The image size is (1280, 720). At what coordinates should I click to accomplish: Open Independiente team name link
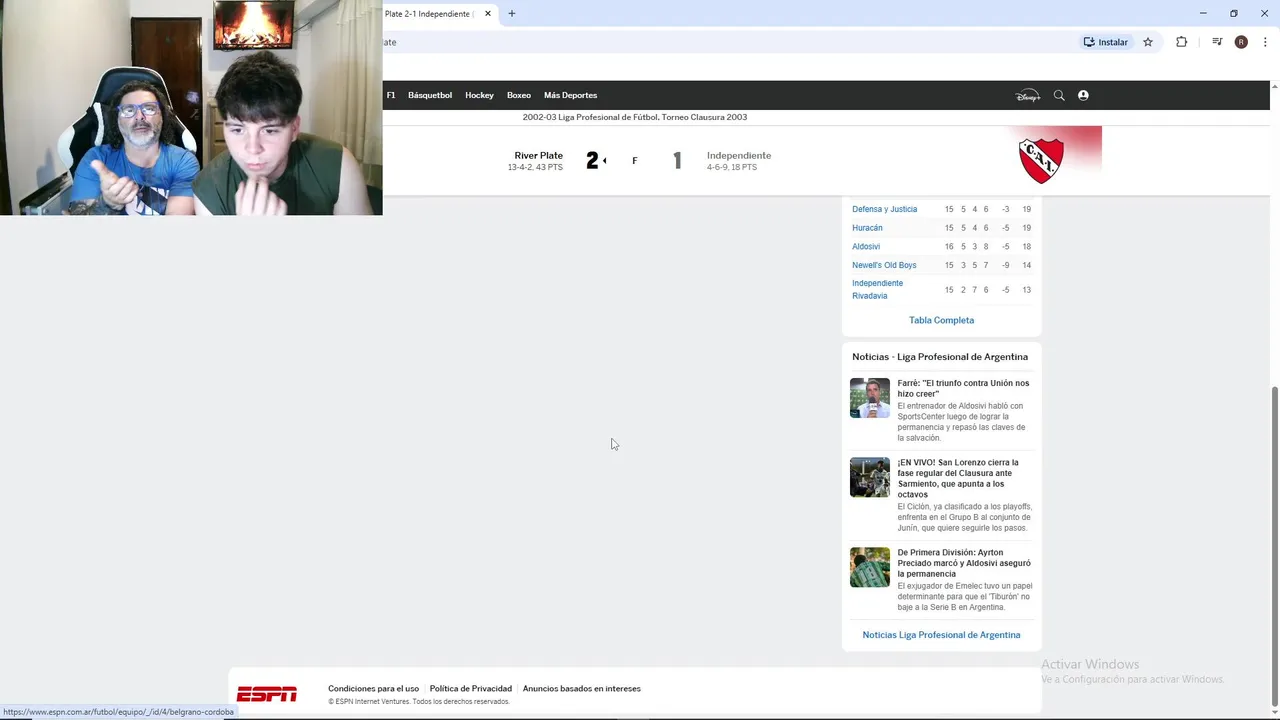point(739,155)
